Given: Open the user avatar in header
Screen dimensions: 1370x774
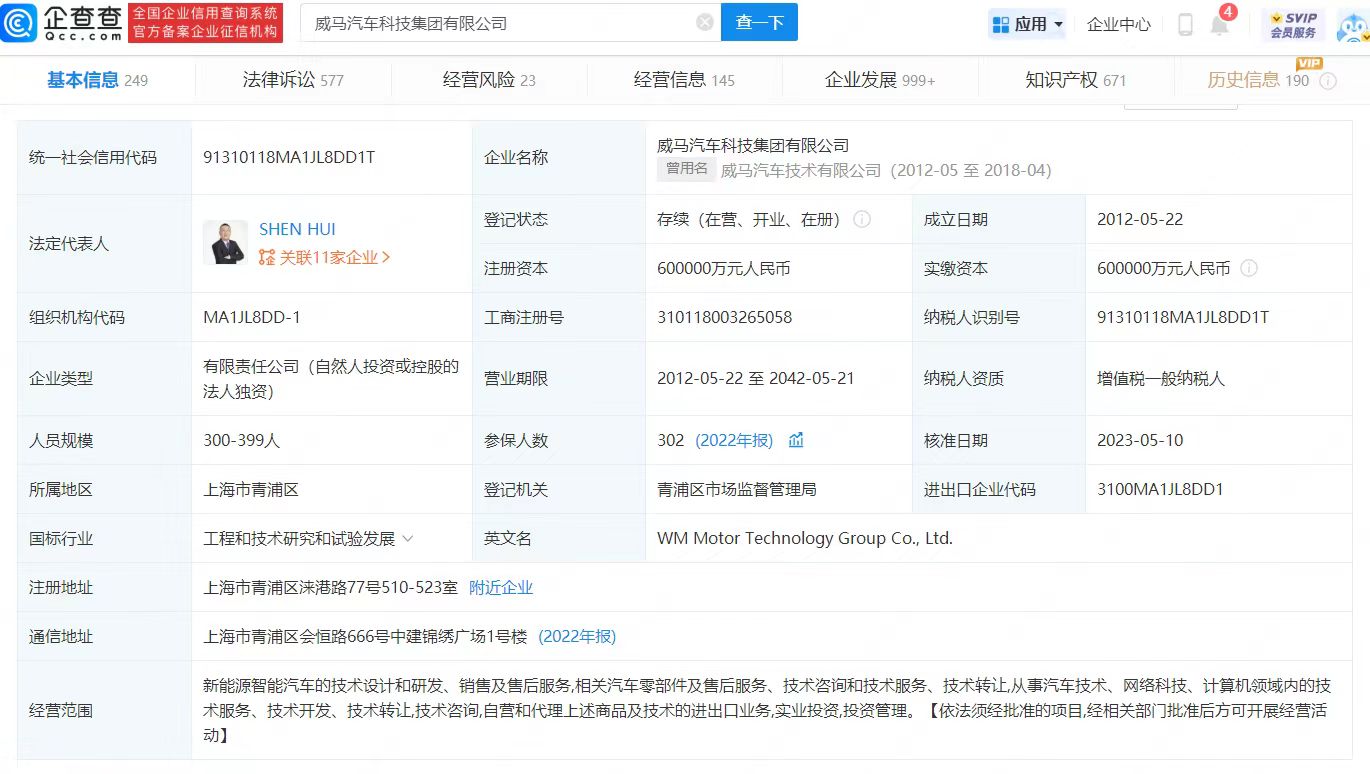Looking at the screenshot, I should (x=1354, y=25).
